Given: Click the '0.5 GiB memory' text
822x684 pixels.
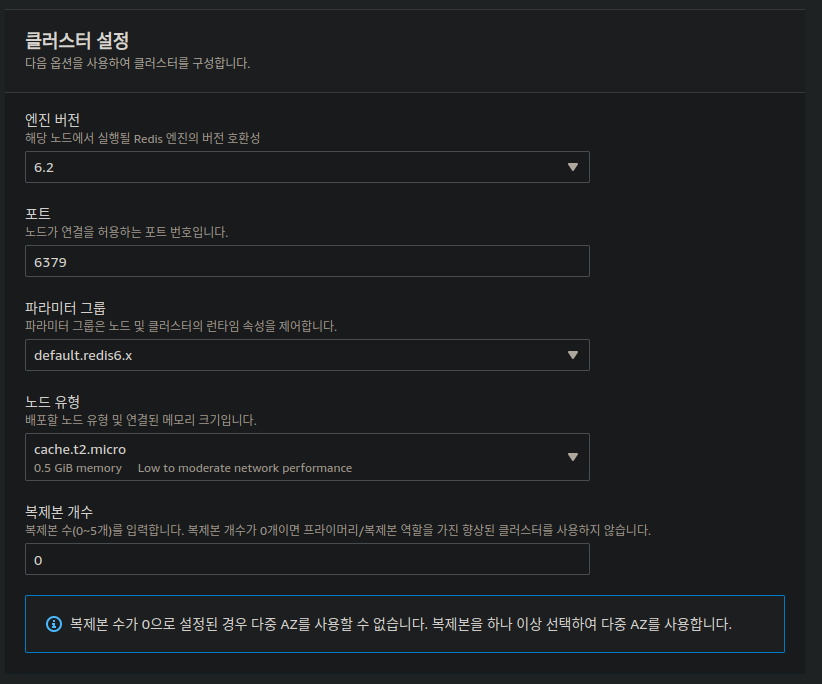Looking at the screenshot, I should tap(78, 468).
